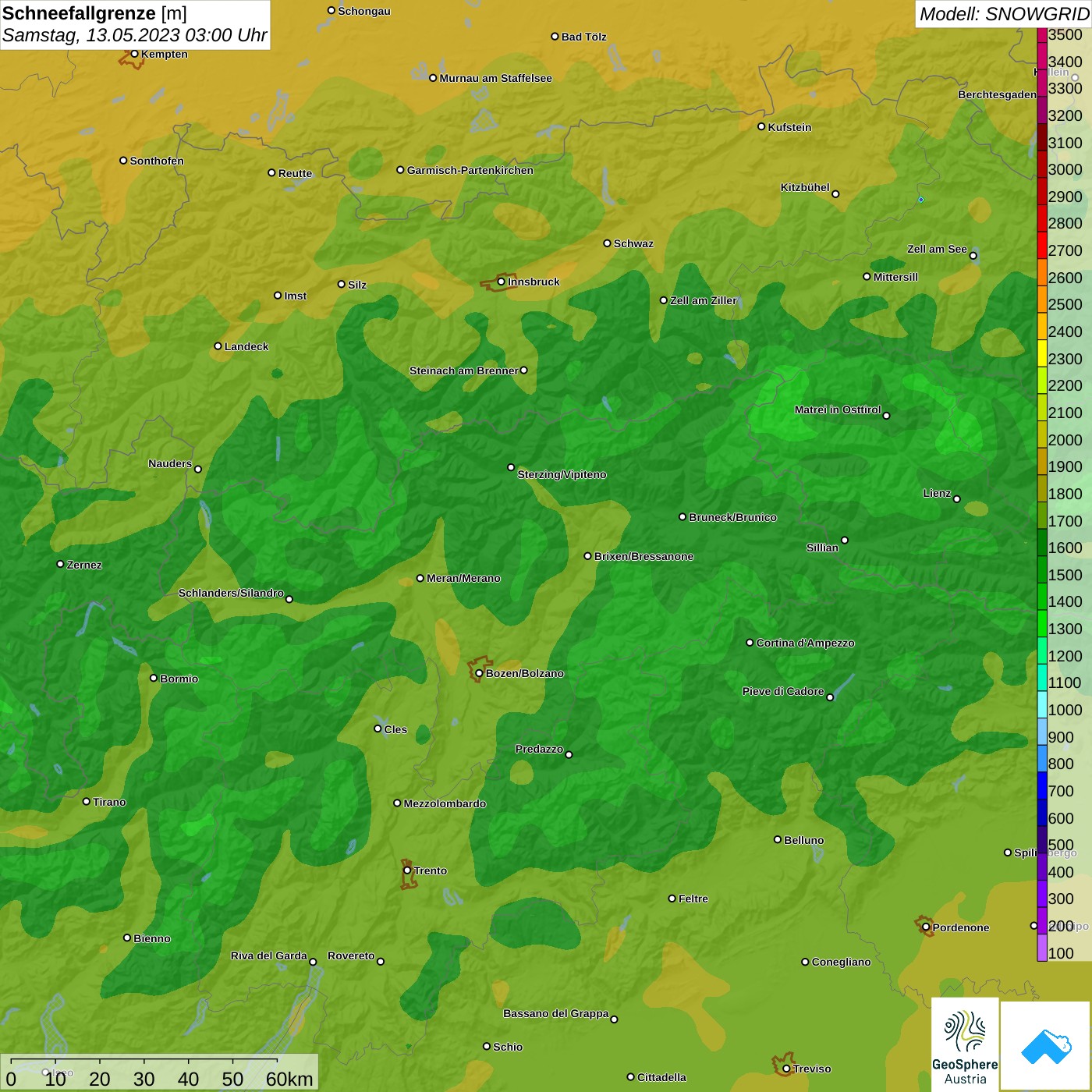Screen dimensions: 1092x1092
Task: Click the blue legend swatch below 800
Action: [x=1042, y=785]
